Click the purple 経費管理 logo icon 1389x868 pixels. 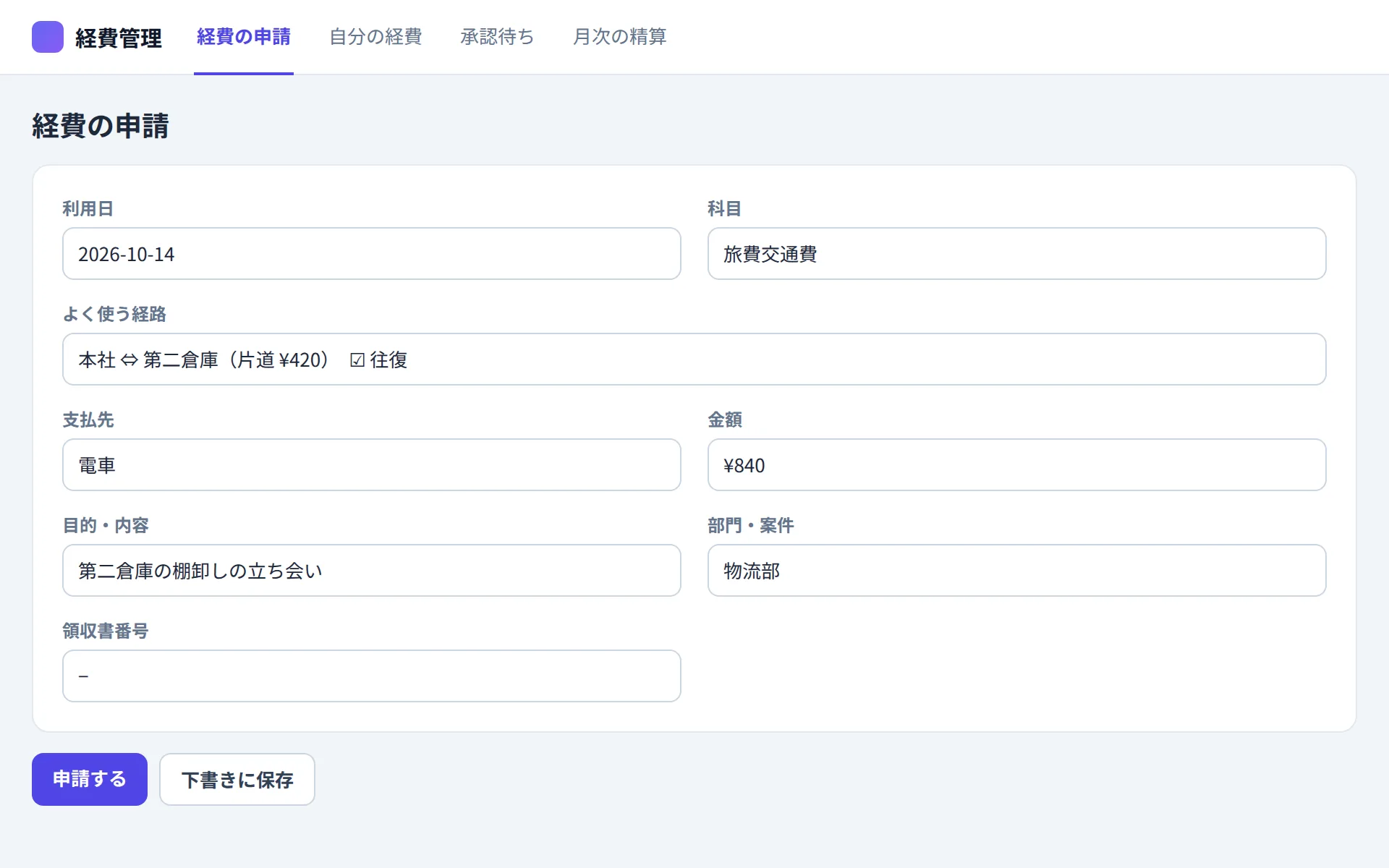[x=48, y=37]
